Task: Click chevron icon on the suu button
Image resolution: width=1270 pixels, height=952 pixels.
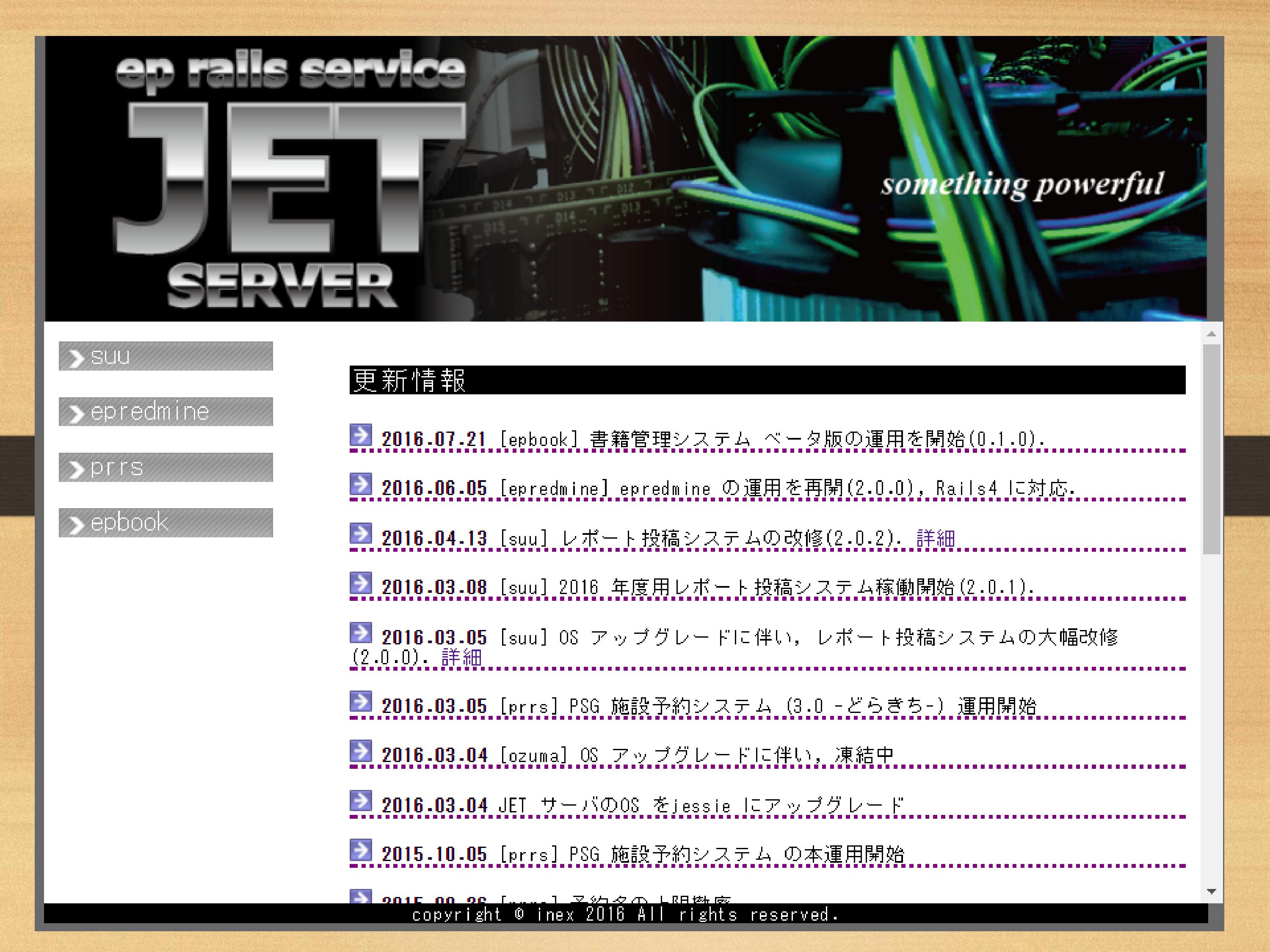Action: (76, 359)
